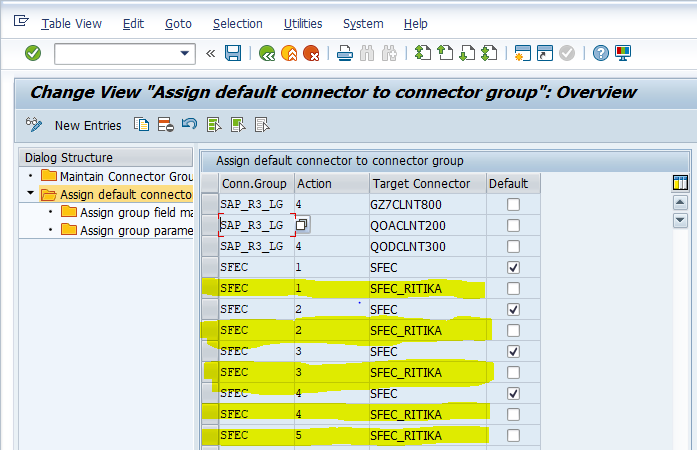Click the Conn.Group column header
This screenshot has width=697, height=450.
(256, 184)
